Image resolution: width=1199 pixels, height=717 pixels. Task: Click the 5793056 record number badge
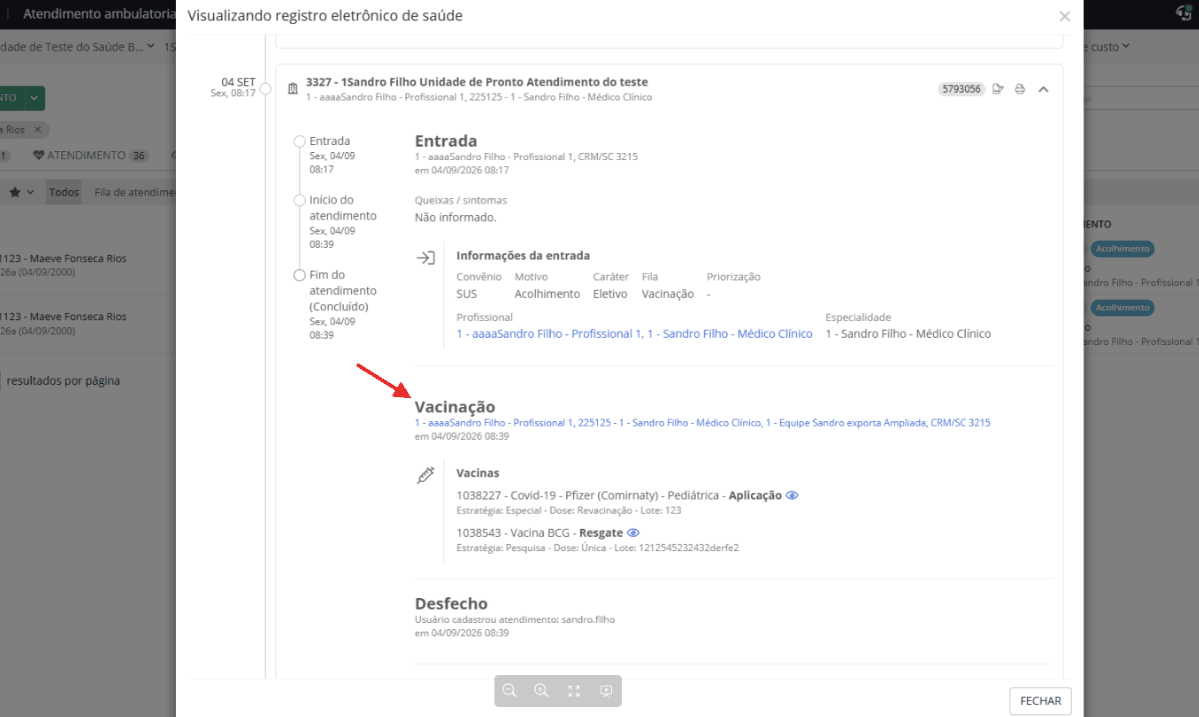tap(961, 89)
